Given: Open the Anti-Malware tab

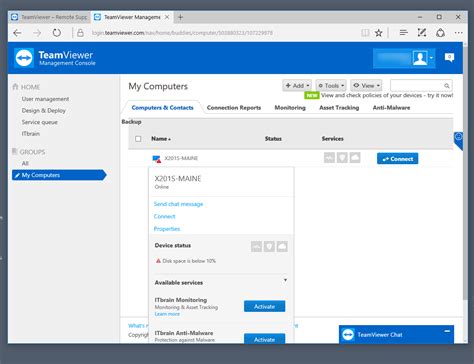Looking at the screenshot, I should (391, 108).
